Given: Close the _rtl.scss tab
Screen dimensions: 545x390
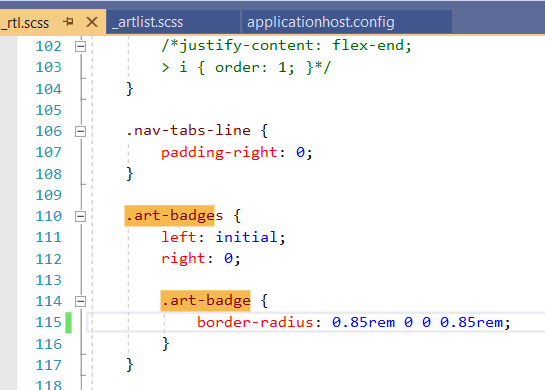Looking at the screenshot, I should 92,22.
